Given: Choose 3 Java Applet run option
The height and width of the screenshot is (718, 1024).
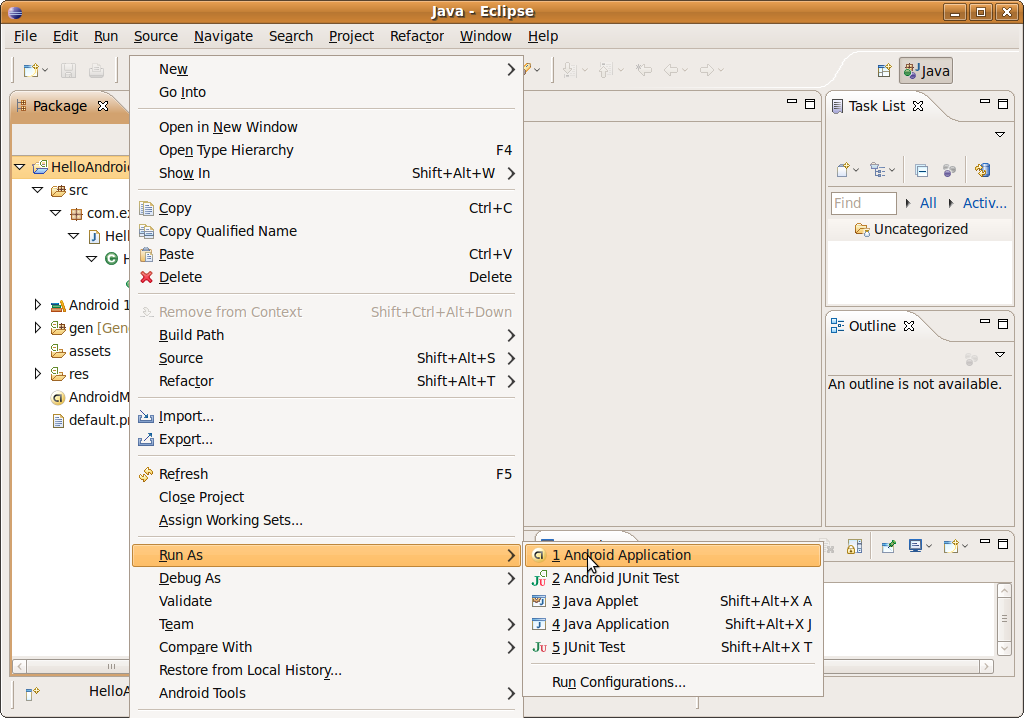Looking at the screenshot, I should [673, 601].
